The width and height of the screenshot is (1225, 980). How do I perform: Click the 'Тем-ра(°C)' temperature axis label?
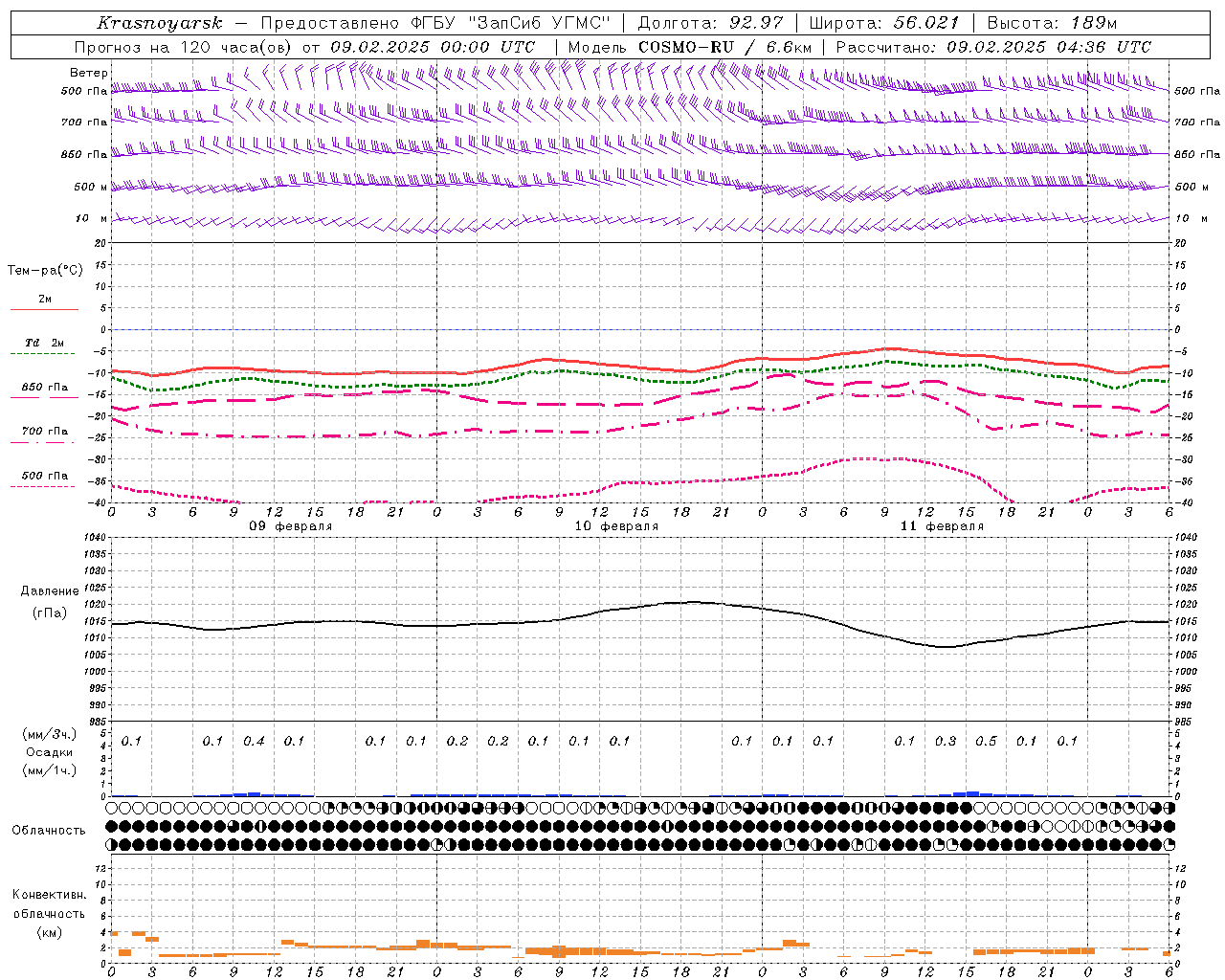click(45, 271)
